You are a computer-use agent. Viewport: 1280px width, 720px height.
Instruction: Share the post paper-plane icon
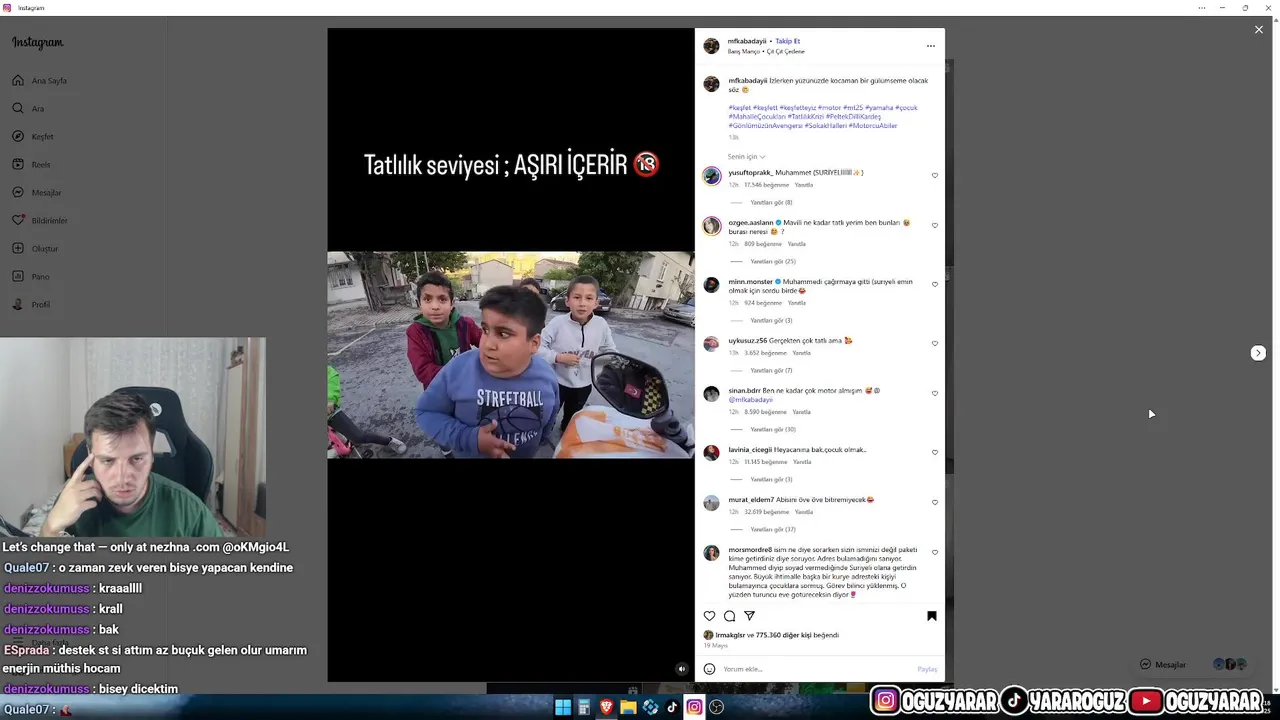(x=749, y=616)
